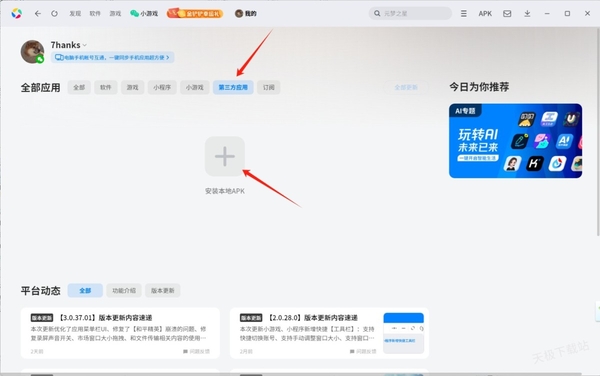The image size is (600, 376).
Task: Open the 软件 tab in top navigation
Action: (95, 13)
